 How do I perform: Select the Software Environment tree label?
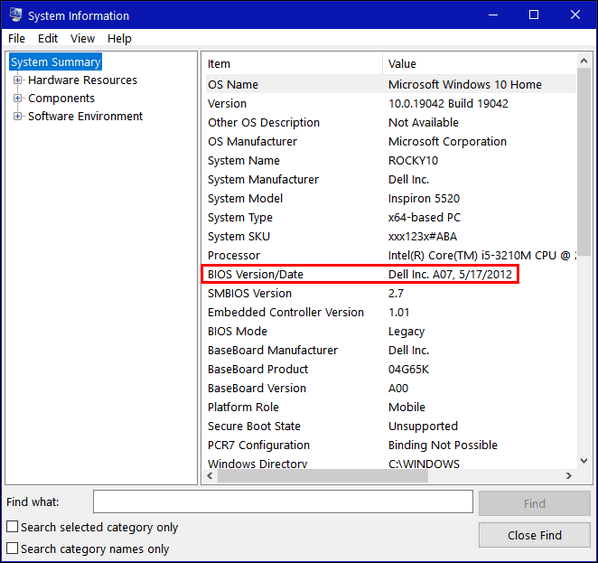[85, 116]
